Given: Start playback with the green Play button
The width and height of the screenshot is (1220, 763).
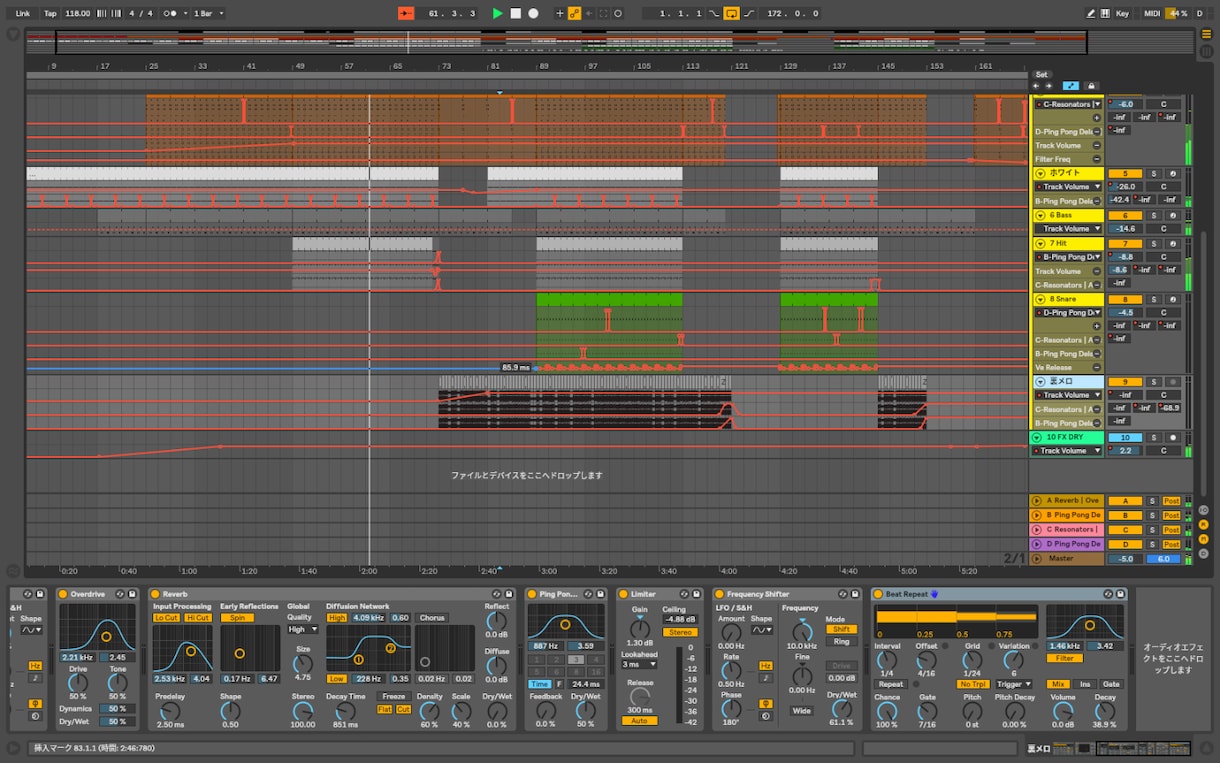Looking at the screenshot, I should 497,13.
